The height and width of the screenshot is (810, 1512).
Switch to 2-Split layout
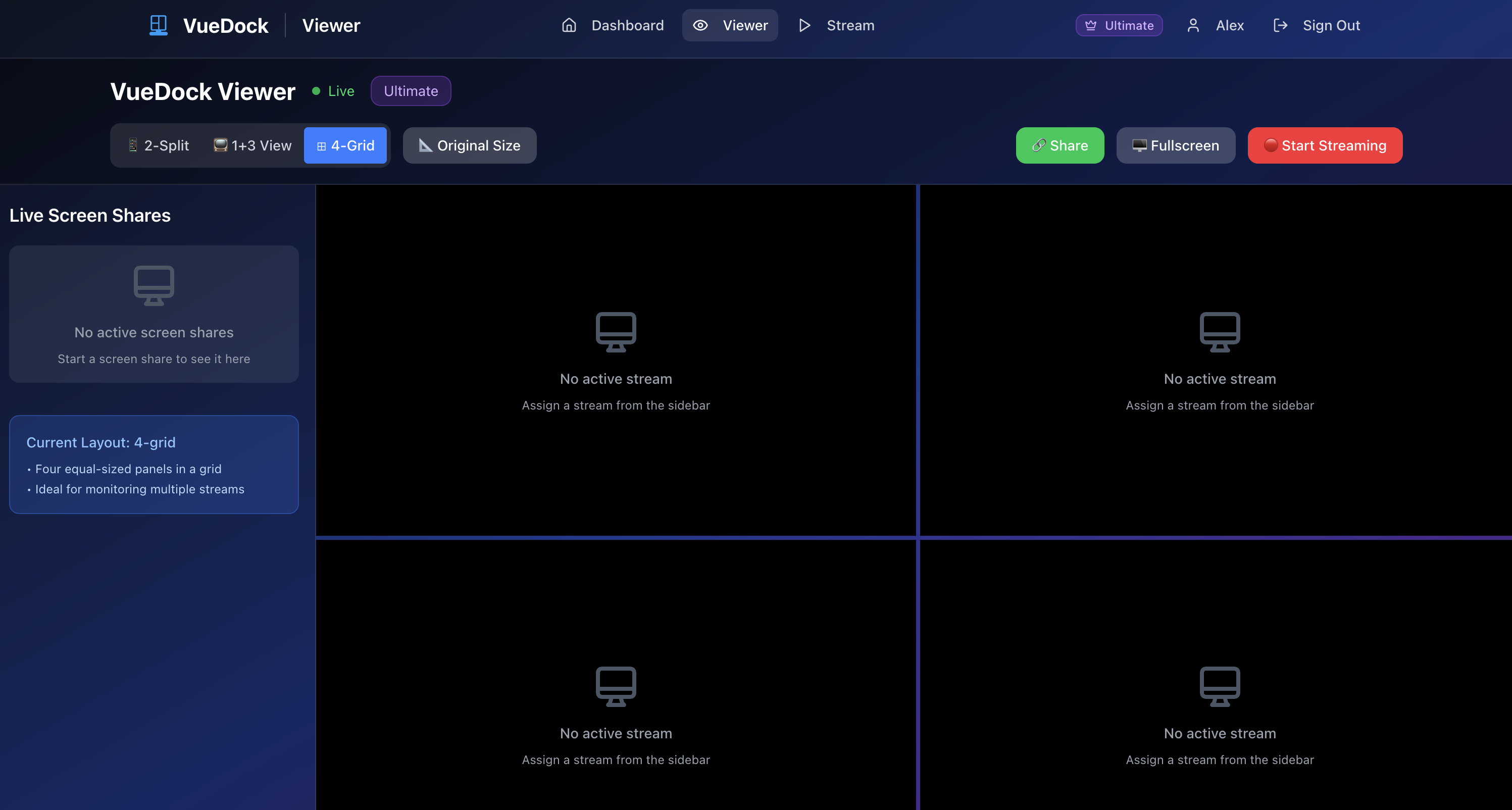pyautogui.click(x=159, y=145)
